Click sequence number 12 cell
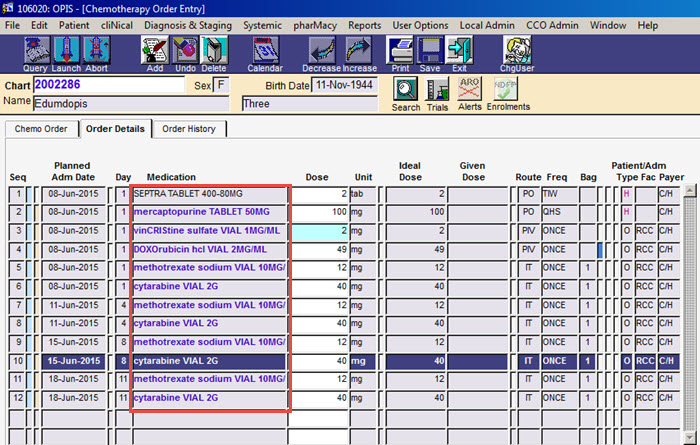This screenshot has width=700, height=445. pos(17,398)
